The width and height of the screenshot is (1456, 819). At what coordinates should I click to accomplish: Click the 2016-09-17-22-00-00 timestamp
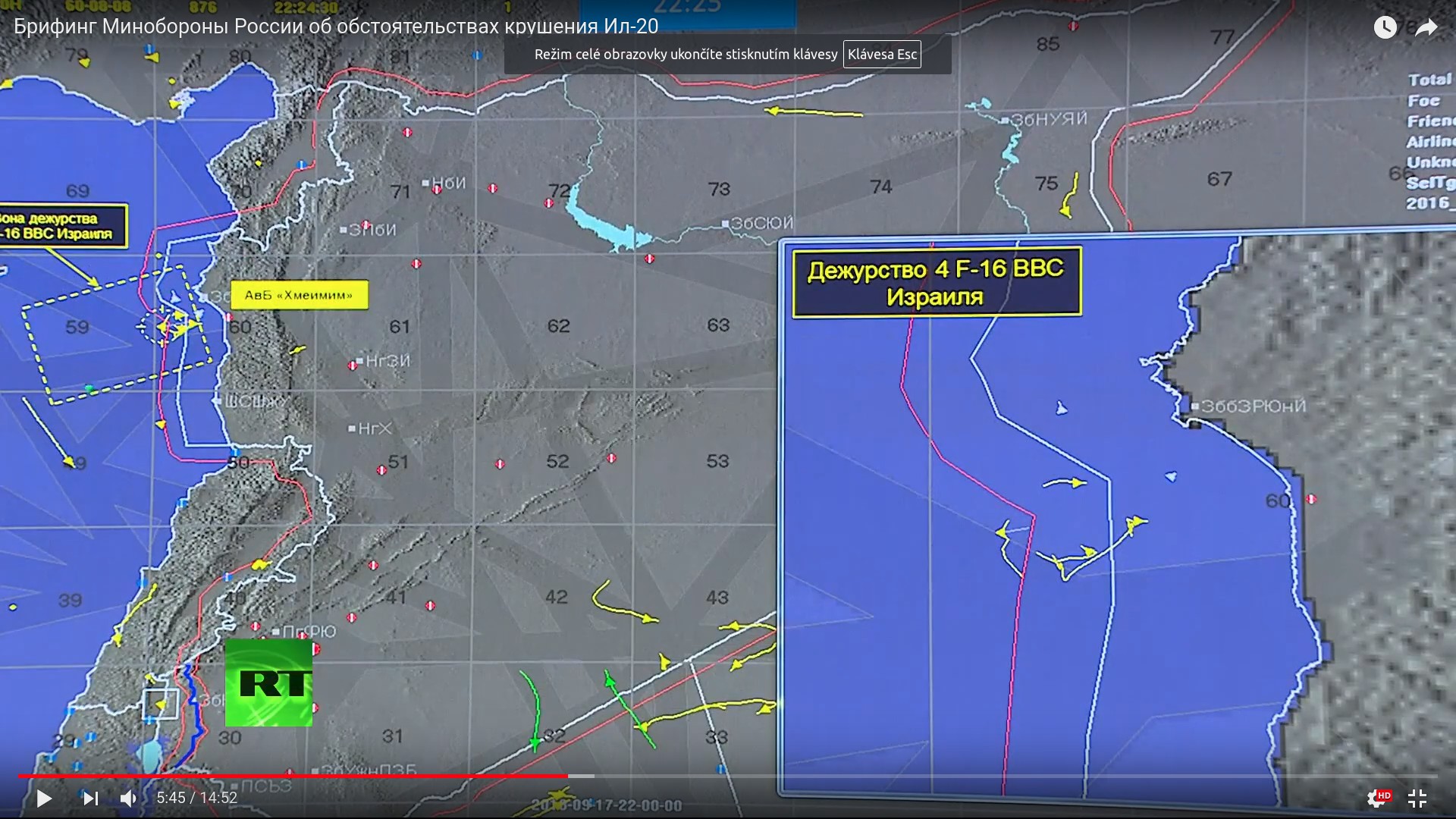point(607,805)
